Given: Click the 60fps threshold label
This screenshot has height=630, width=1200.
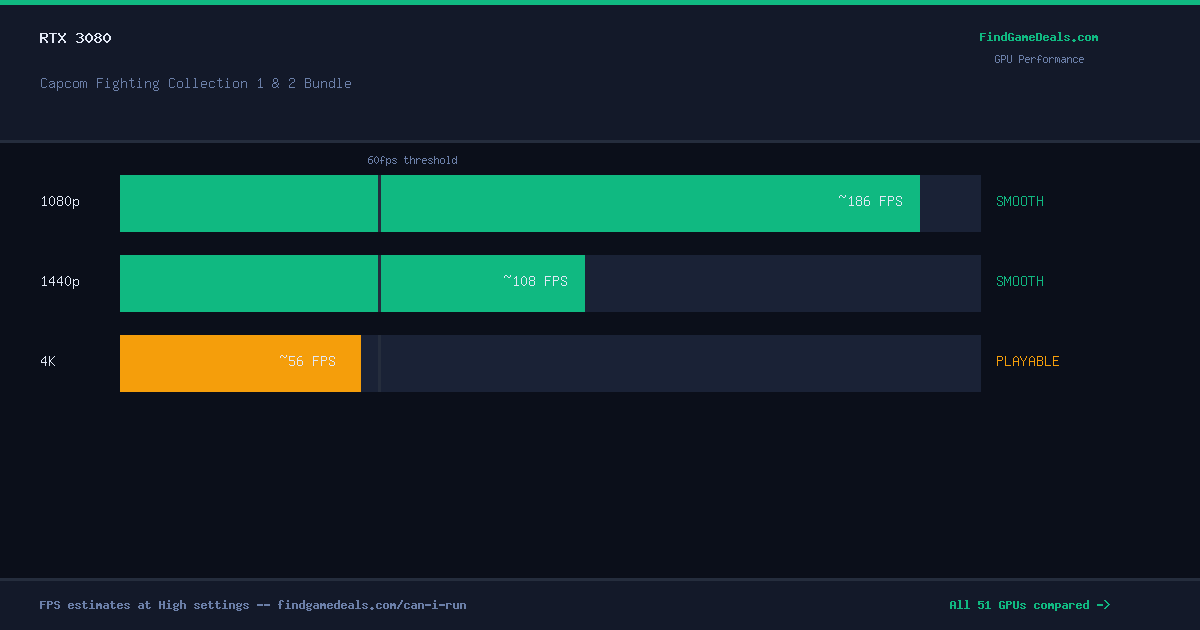Looking at the screenshot, I should tap(412, 160).
